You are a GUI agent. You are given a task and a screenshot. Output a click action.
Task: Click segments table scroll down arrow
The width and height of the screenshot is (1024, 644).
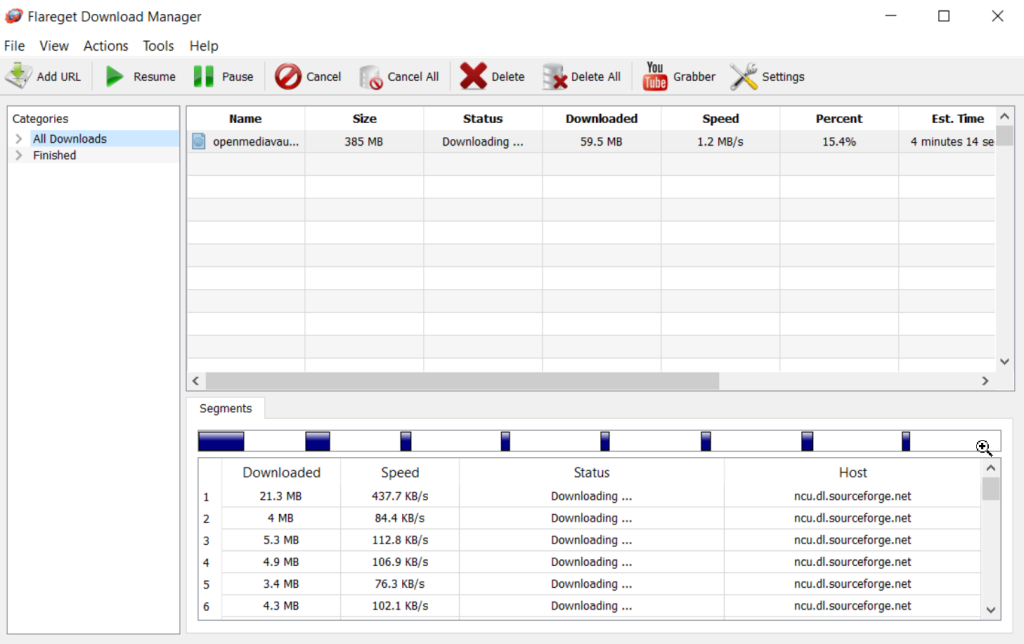click(x=991, y=609)
